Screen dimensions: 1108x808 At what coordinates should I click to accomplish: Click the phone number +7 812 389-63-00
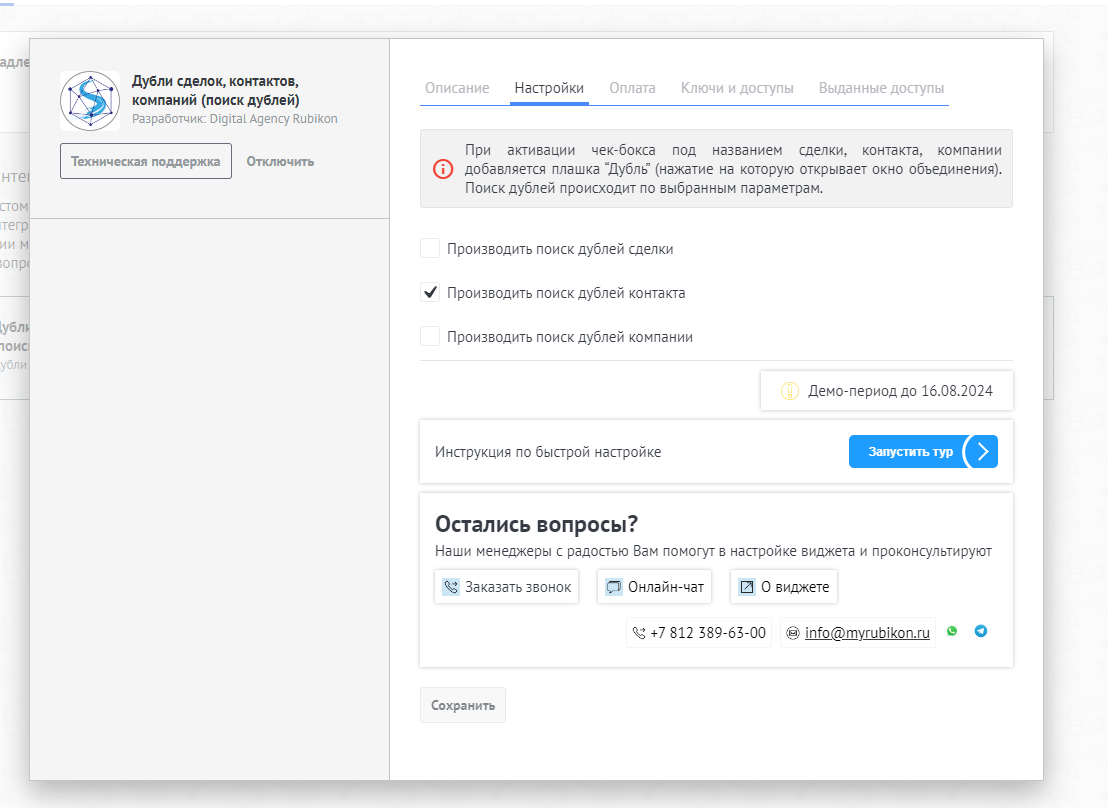708,633
